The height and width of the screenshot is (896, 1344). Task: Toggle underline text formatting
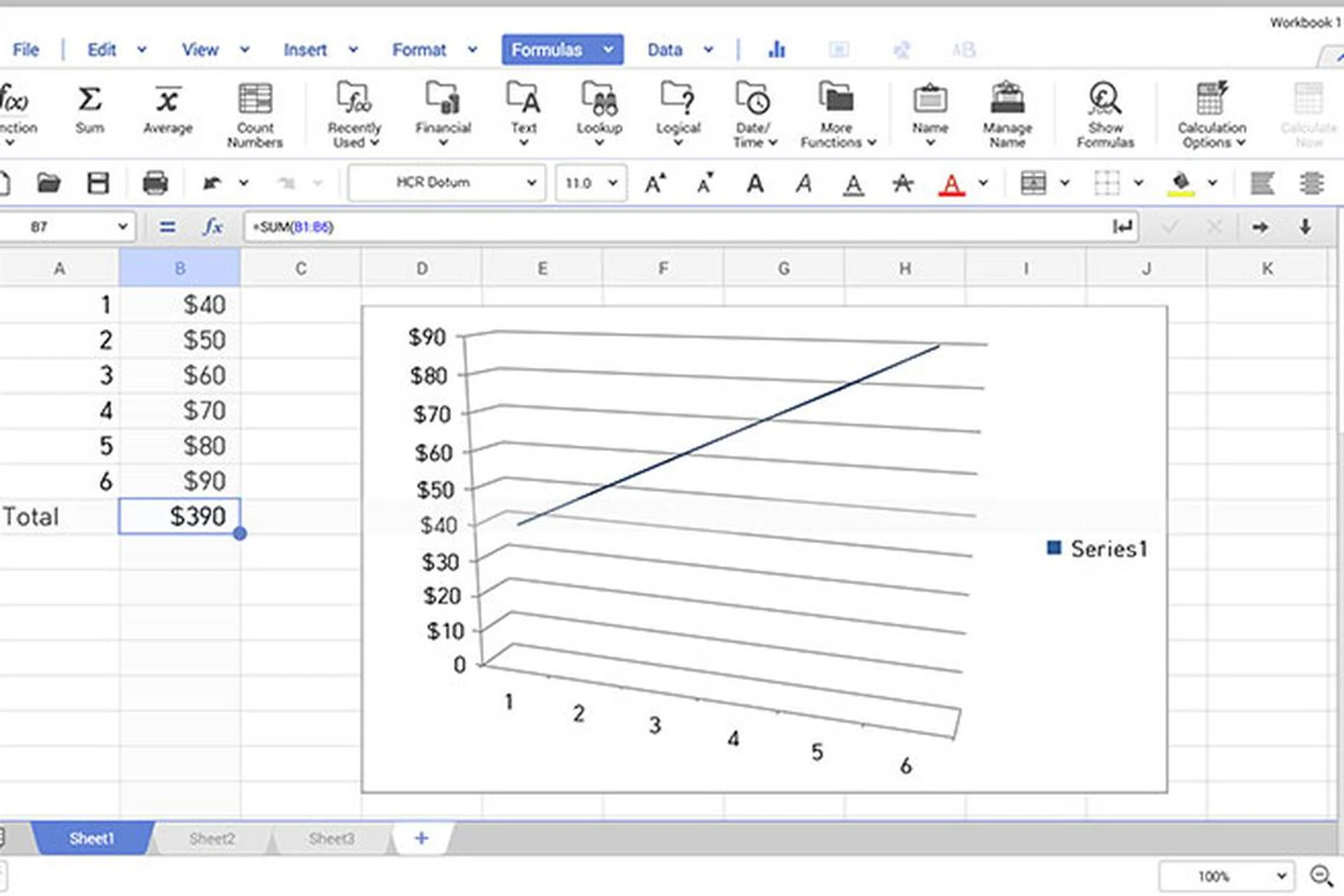[853, 184]
